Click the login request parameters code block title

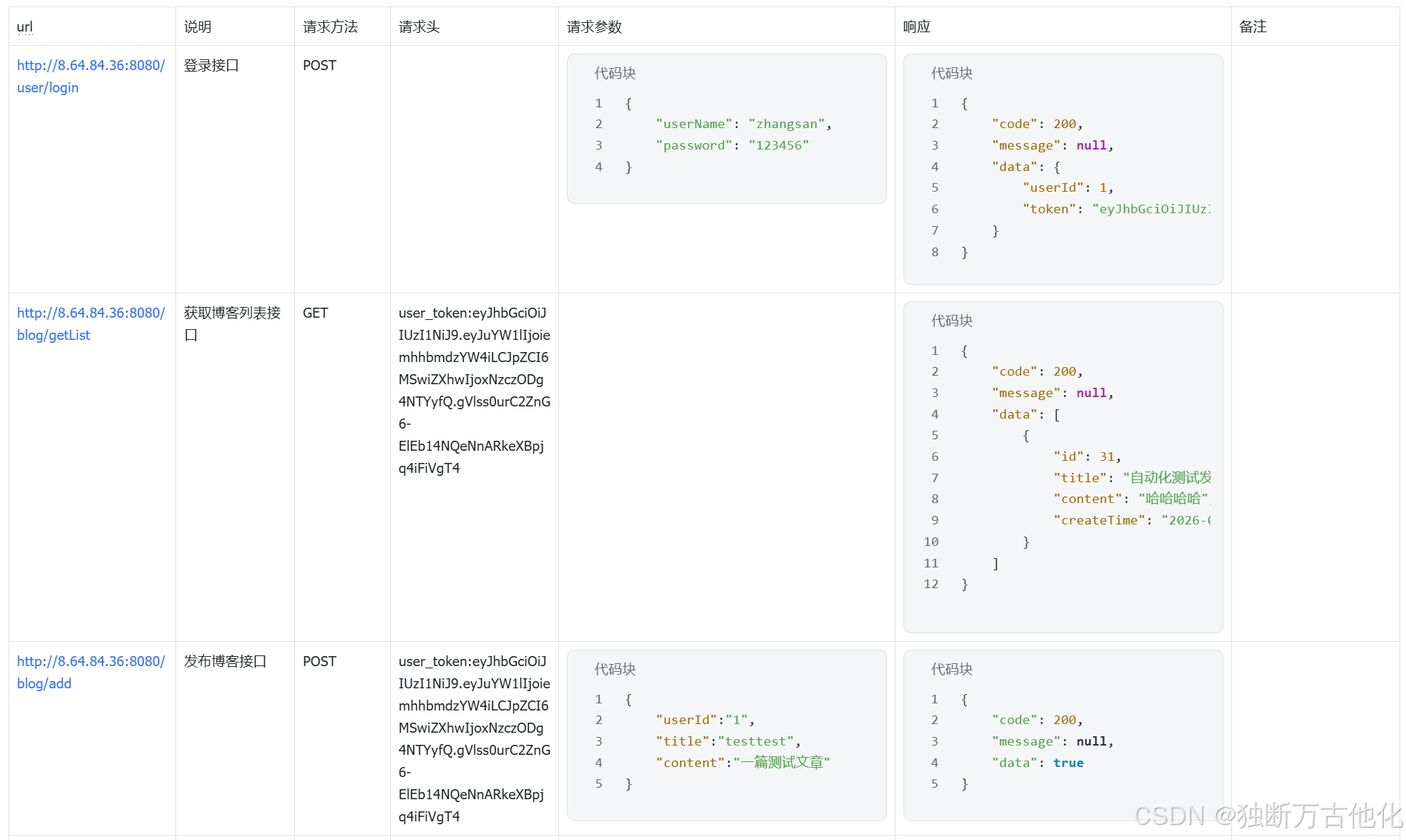615,73
